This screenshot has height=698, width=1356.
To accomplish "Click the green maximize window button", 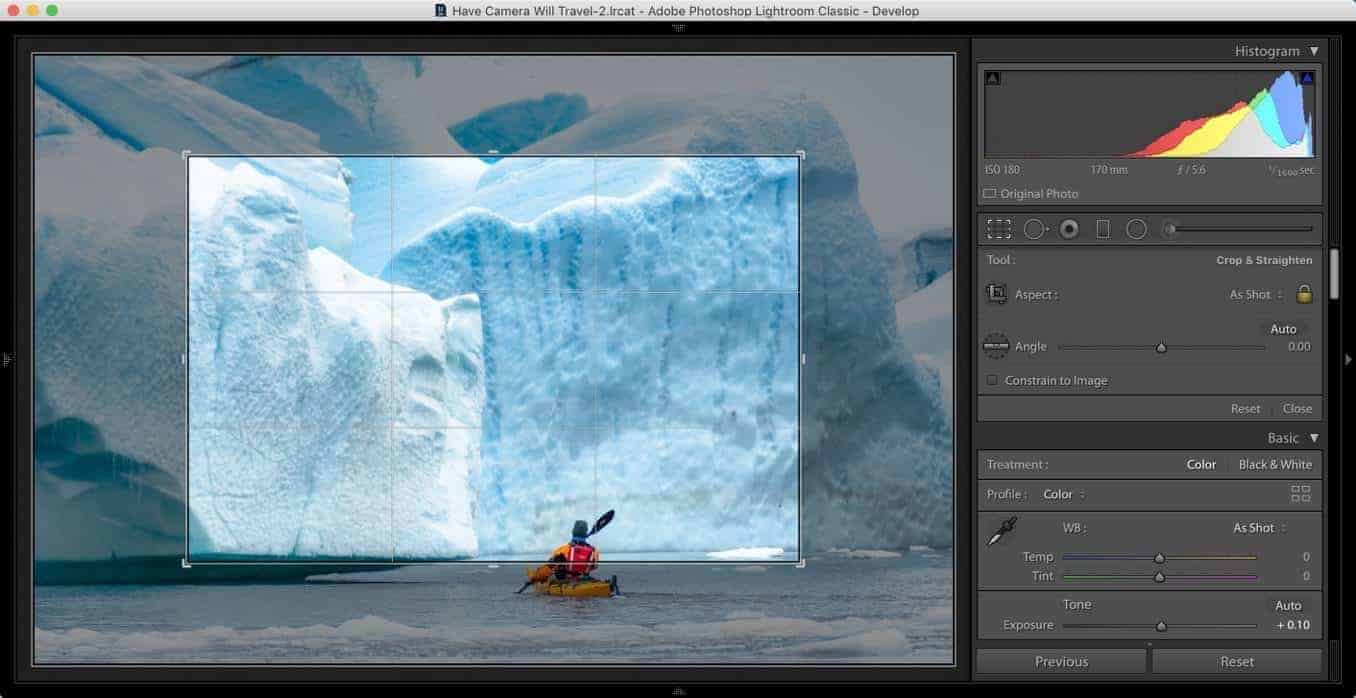I will (x=52, y=10).
